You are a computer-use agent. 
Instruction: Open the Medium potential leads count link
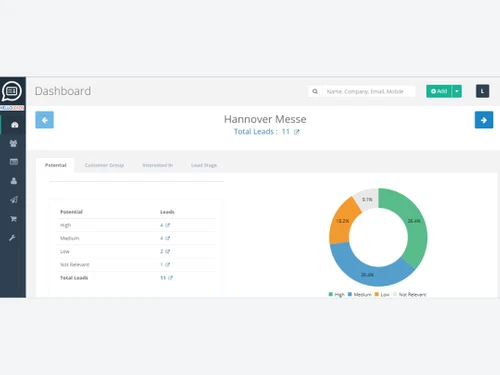165,238
